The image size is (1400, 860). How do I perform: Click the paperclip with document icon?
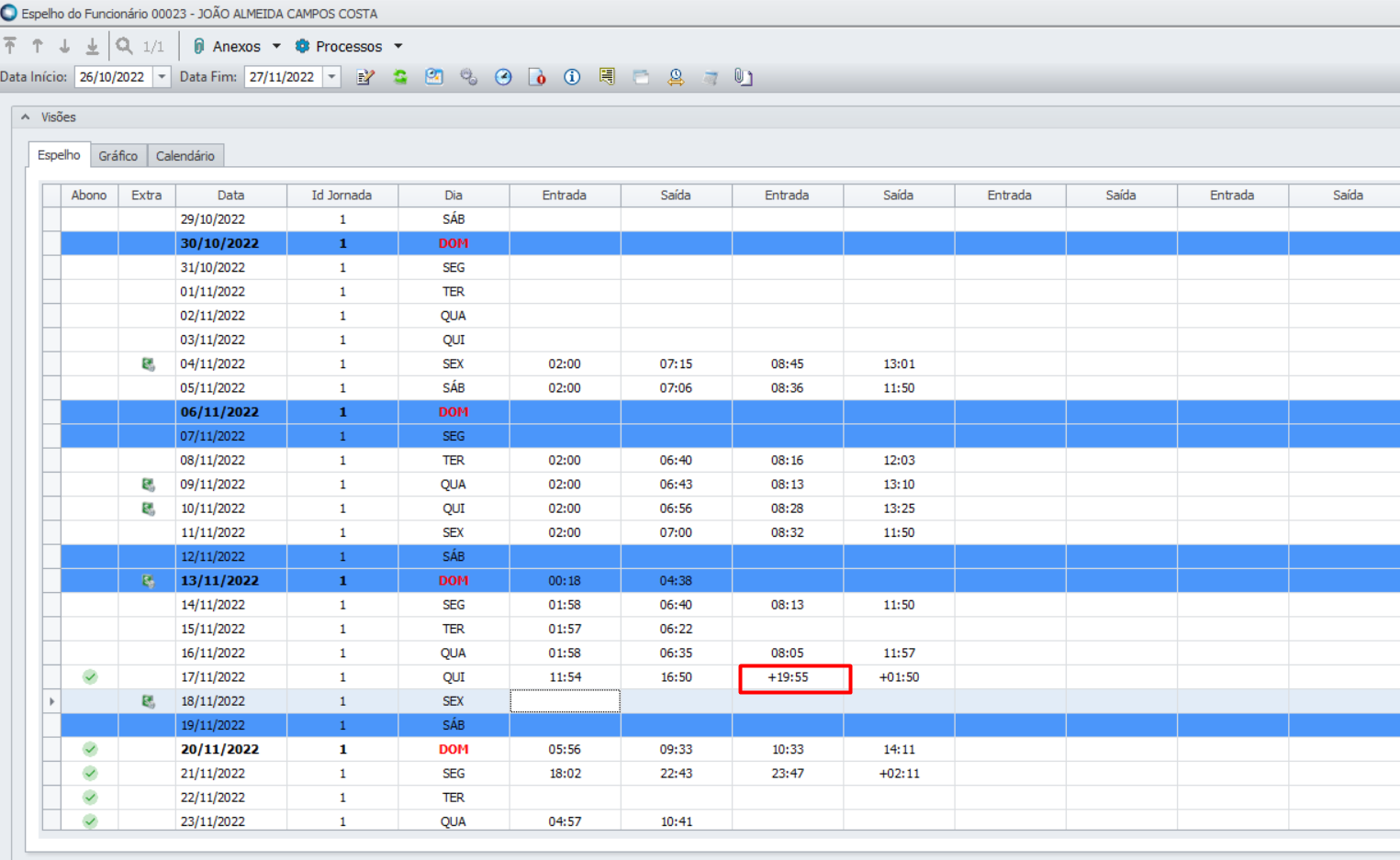click(744, 77)
